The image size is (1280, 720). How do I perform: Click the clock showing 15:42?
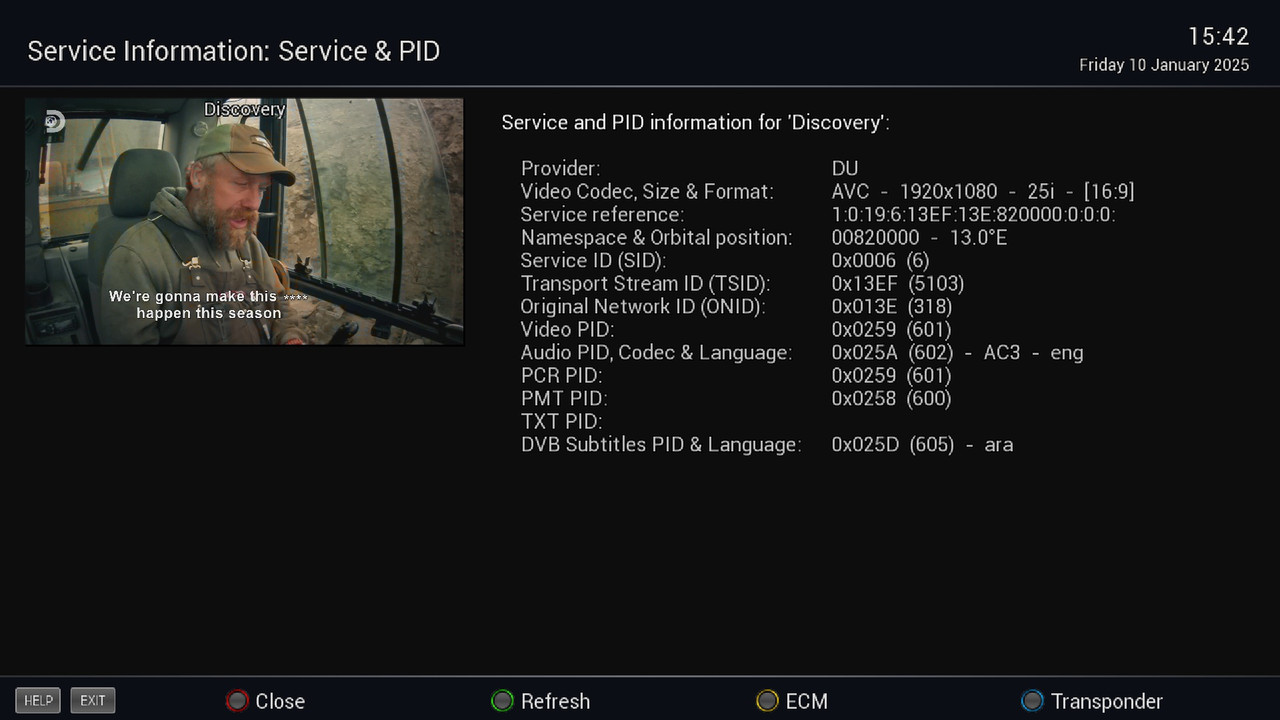pyautogui.click(x=1219, y=37)
